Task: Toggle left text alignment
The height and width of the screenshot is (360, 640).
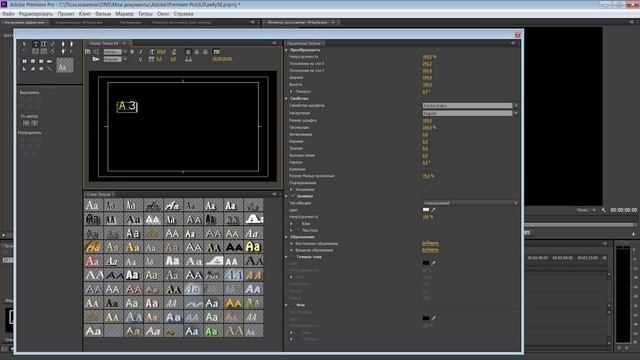Action: point(188,52)
